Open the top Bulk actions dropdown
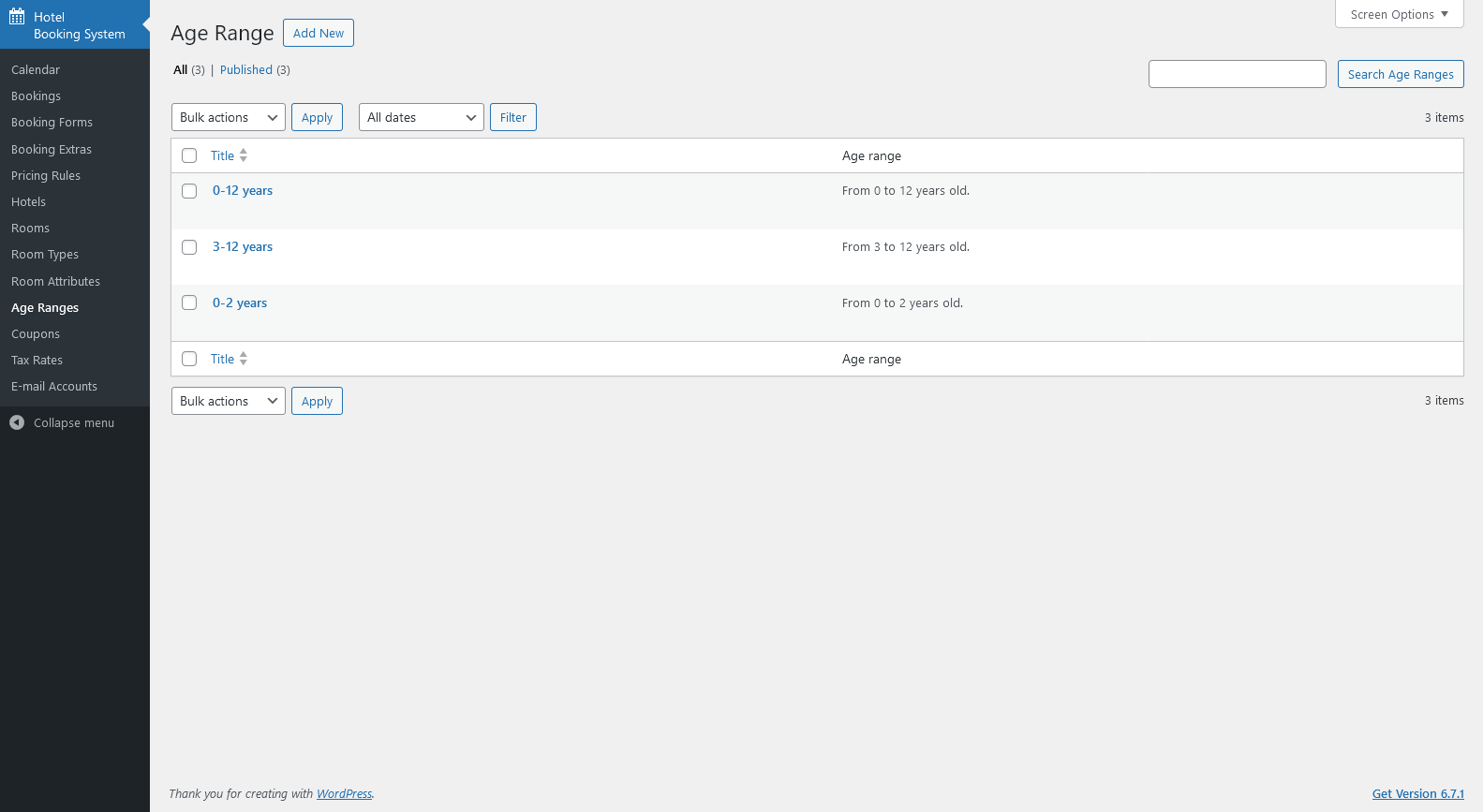Screen dimensions: 1483x812 (x=229, y=117)
